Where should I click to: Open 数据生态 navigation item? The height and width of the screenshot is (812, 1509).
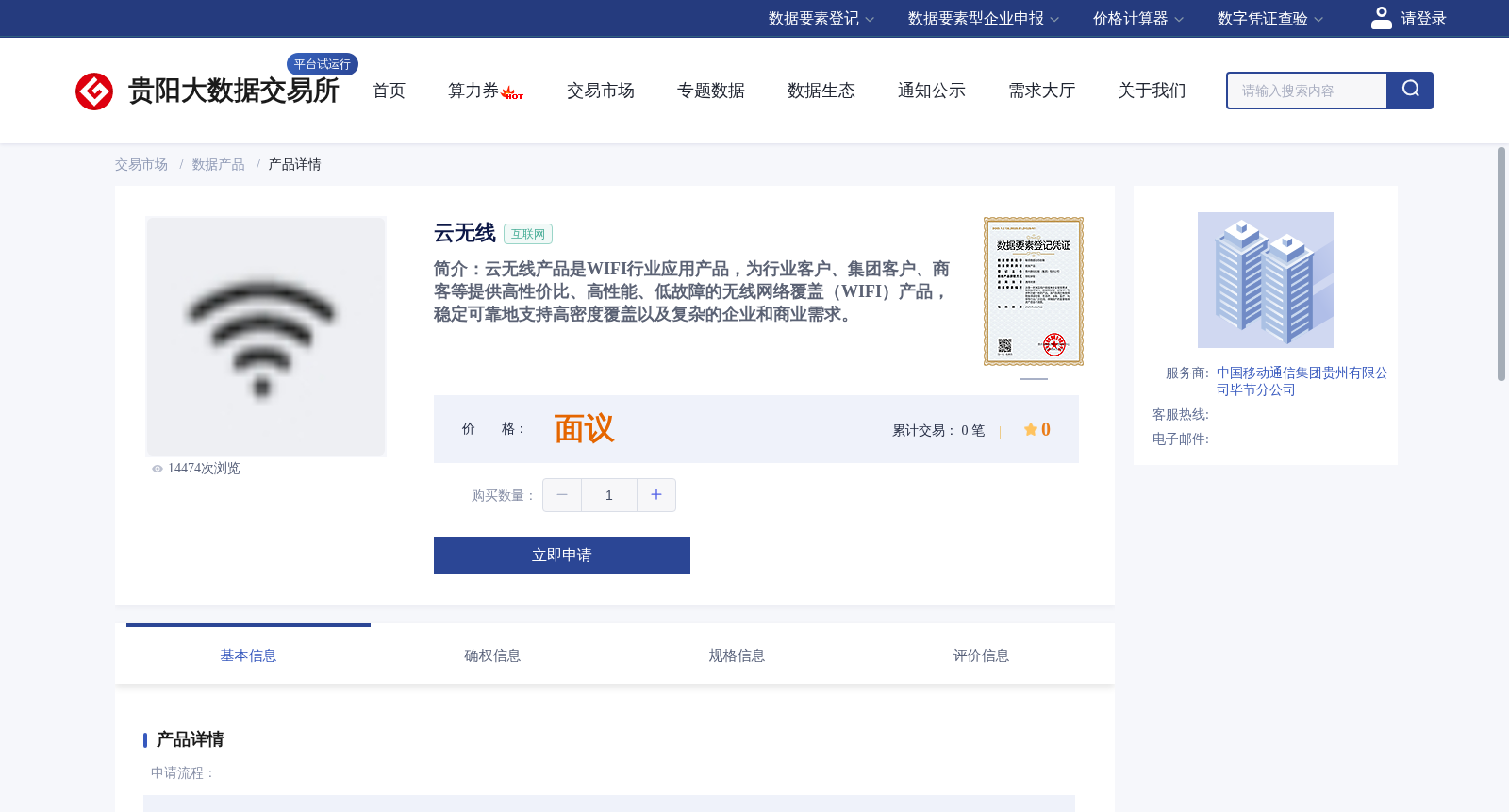click(x=821, y=91)
